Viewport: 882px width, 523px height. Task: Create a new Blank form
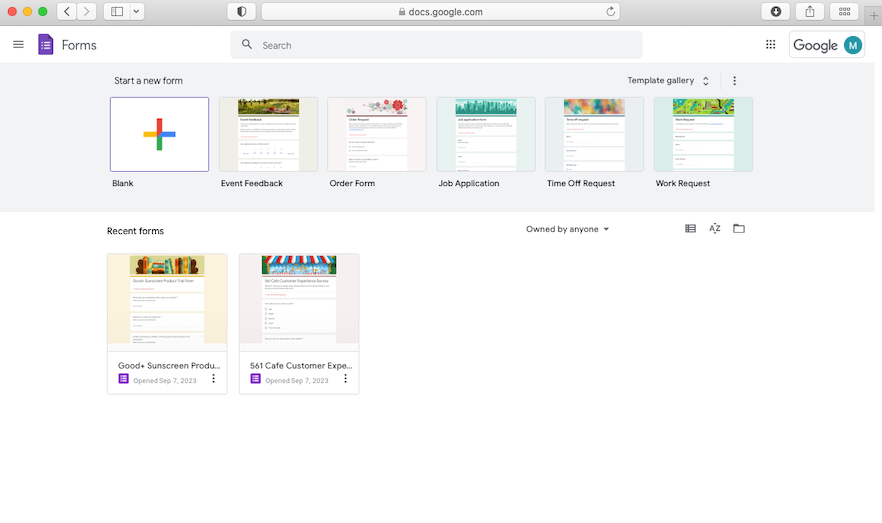(159, 134)
